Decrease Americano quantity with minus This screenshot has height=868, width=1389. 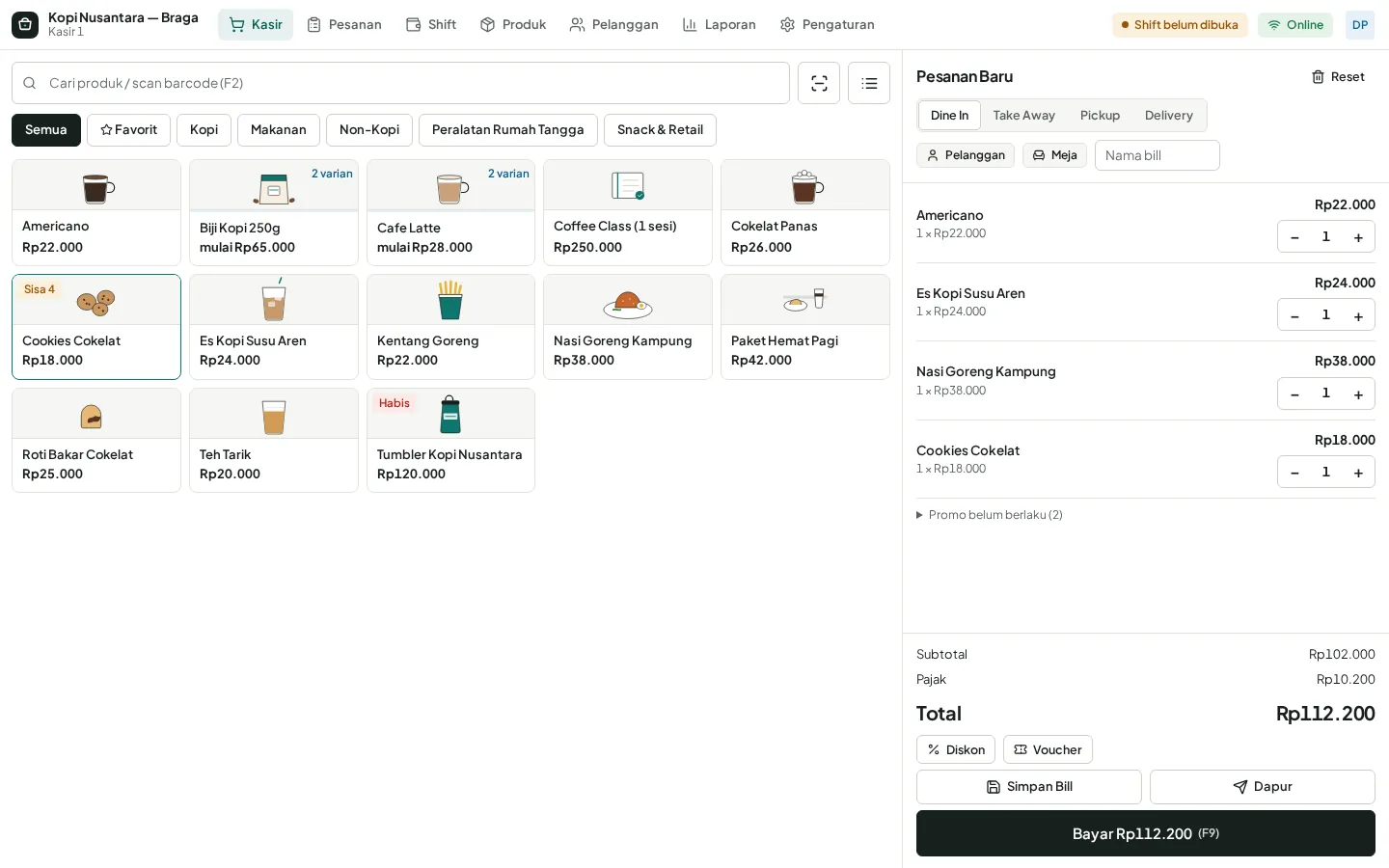1294,237
